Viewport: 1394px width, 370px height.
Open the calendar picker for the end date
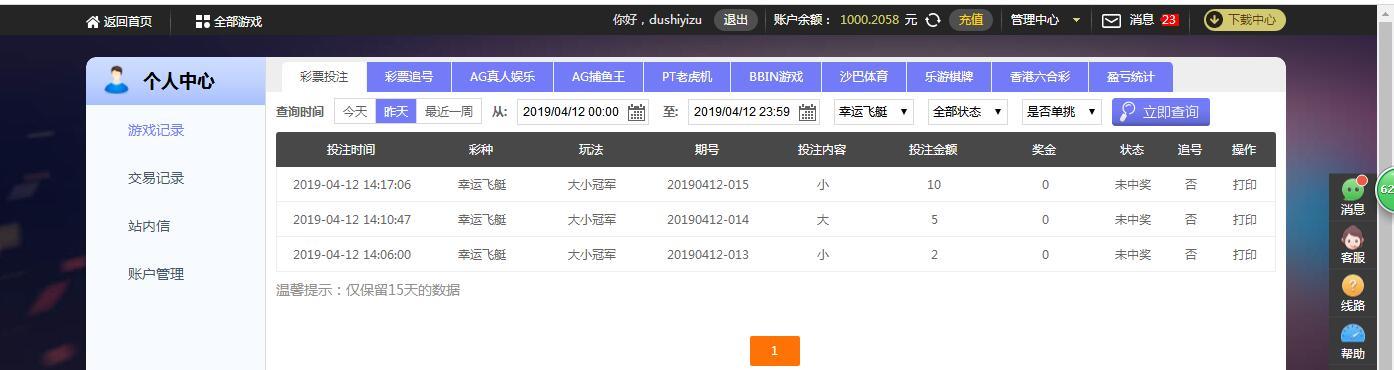808,112
